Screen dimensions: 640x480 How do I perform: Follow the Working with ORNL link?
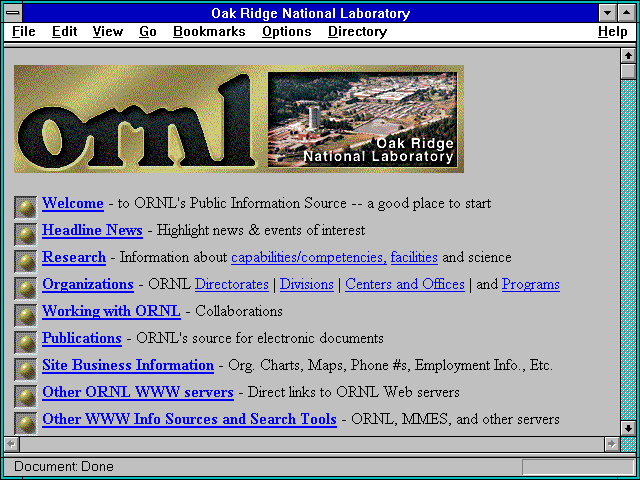point(111,311)
